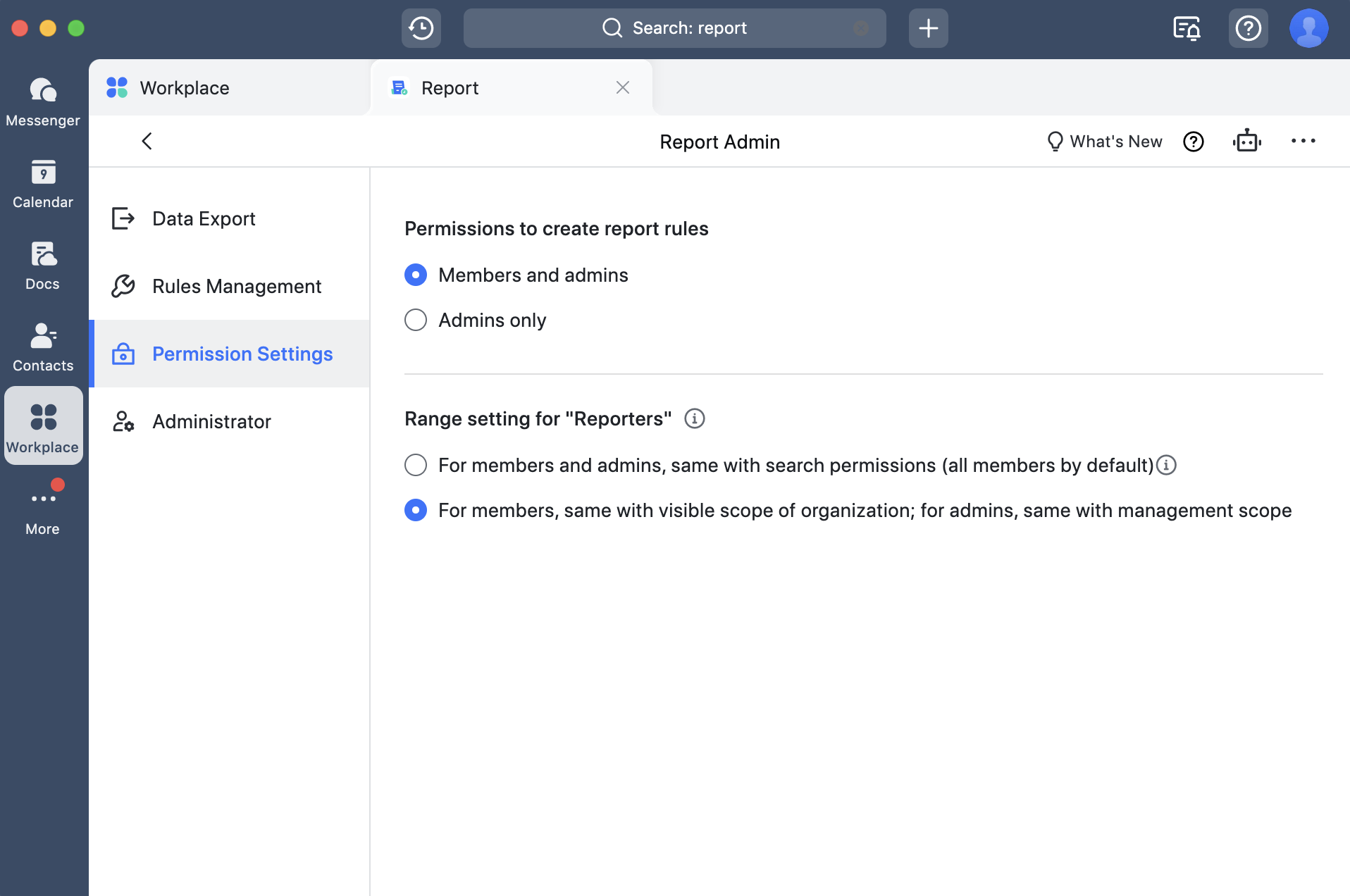Viewport: 1350px width, 896px height.
Task: Show info tooltip for Range setting
Action: point(695,418)
